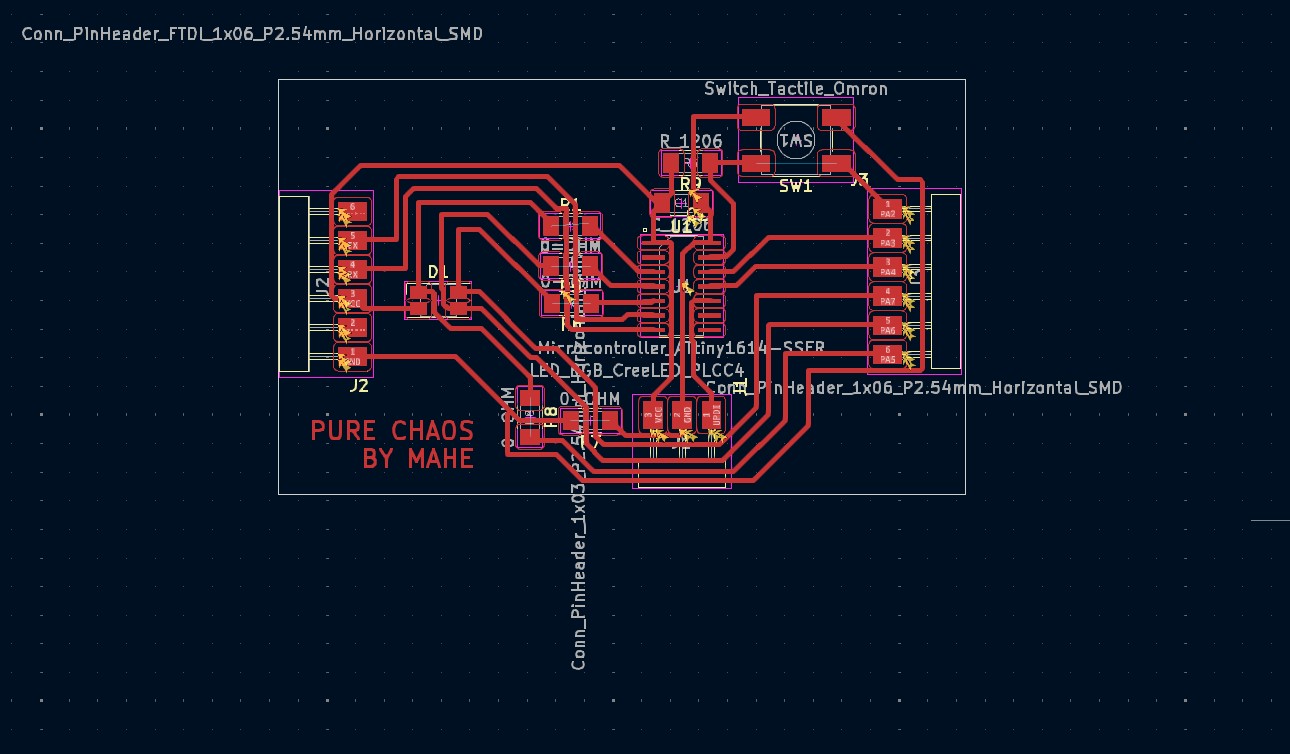1290x754 pixels.
Task: Select the VCC pad 3 on J2
Action: click(354, 299)
